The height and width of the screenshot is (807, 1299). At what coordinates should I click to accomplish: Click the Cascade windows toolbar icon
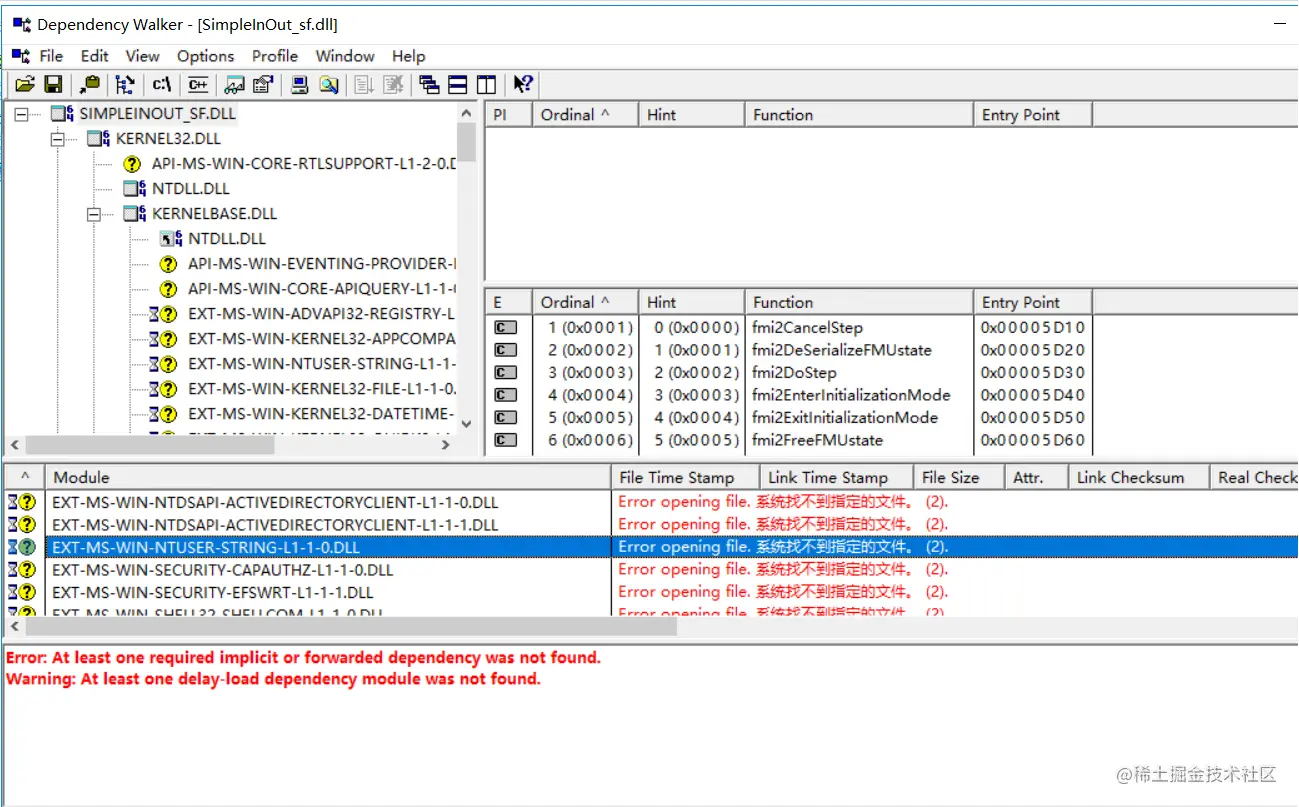[x=429, y=85]
